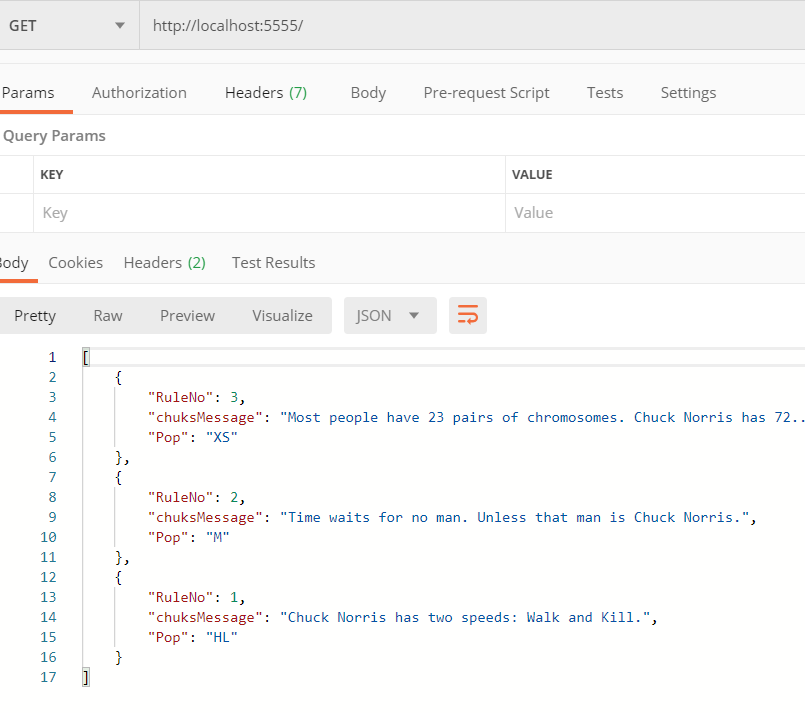The image size is (805, 713).
Task: Click the request URL field
Action: [470, 25]
